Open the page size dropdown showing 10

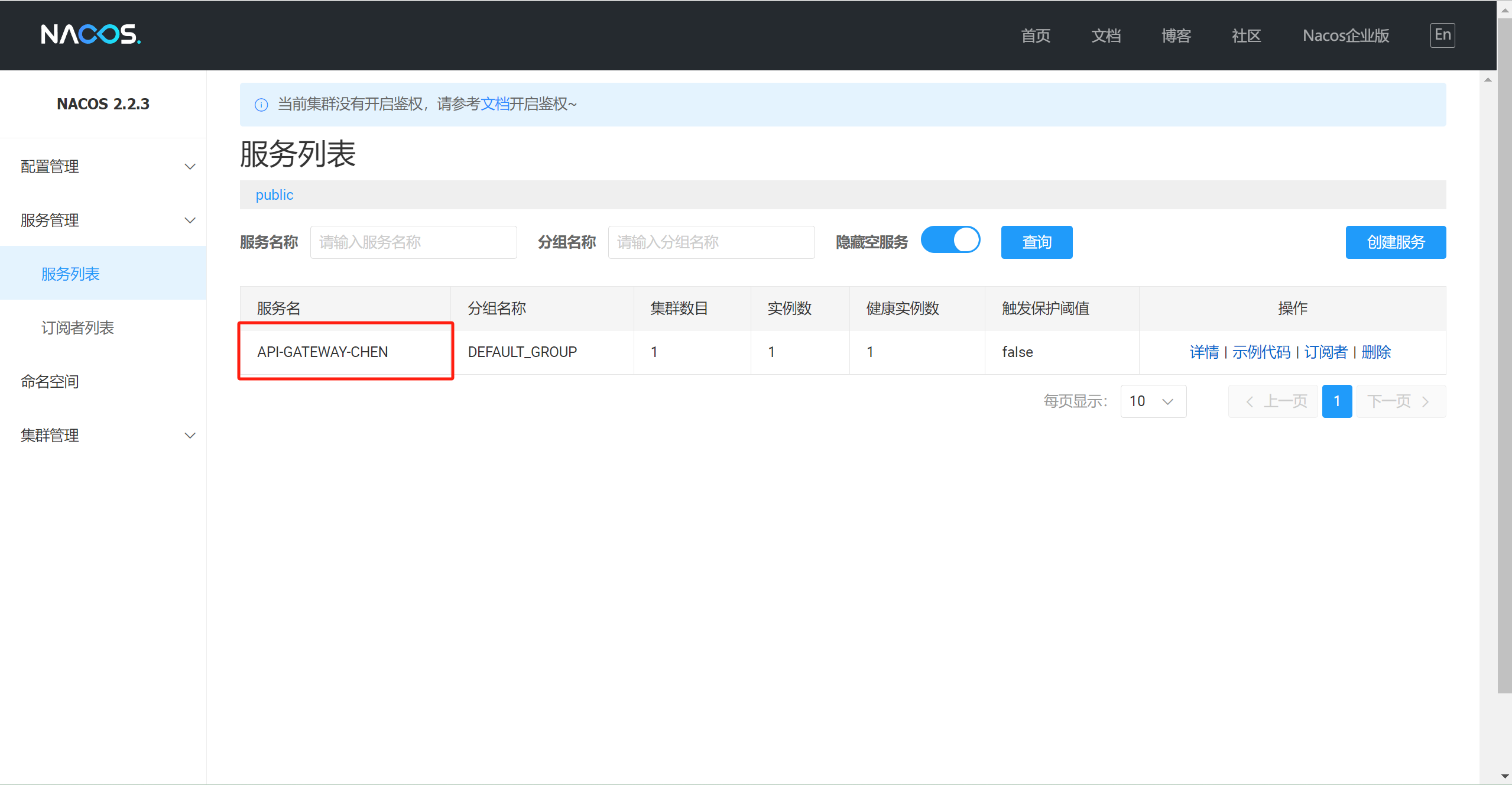pyautogui.click(x=1152, y=401)
